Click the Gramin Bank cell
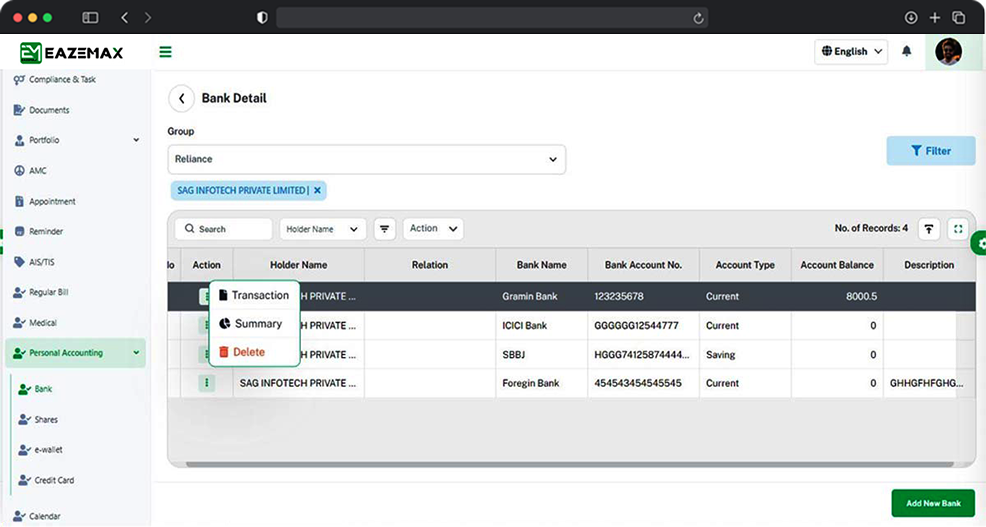Image resolution: width=986 pixels, height=527 pixels. [541, 296]
